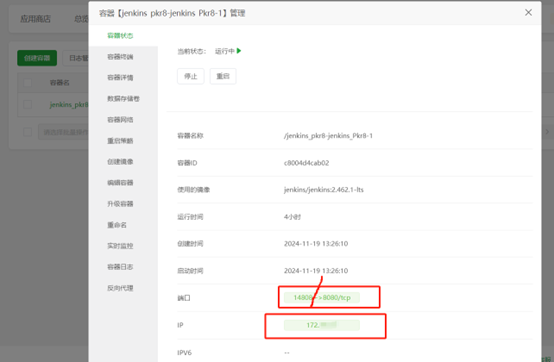Image resolution: width=554 pixels, height=362 pixels.
Task: Click the IPV6 row label
Action: click(184, 352)
